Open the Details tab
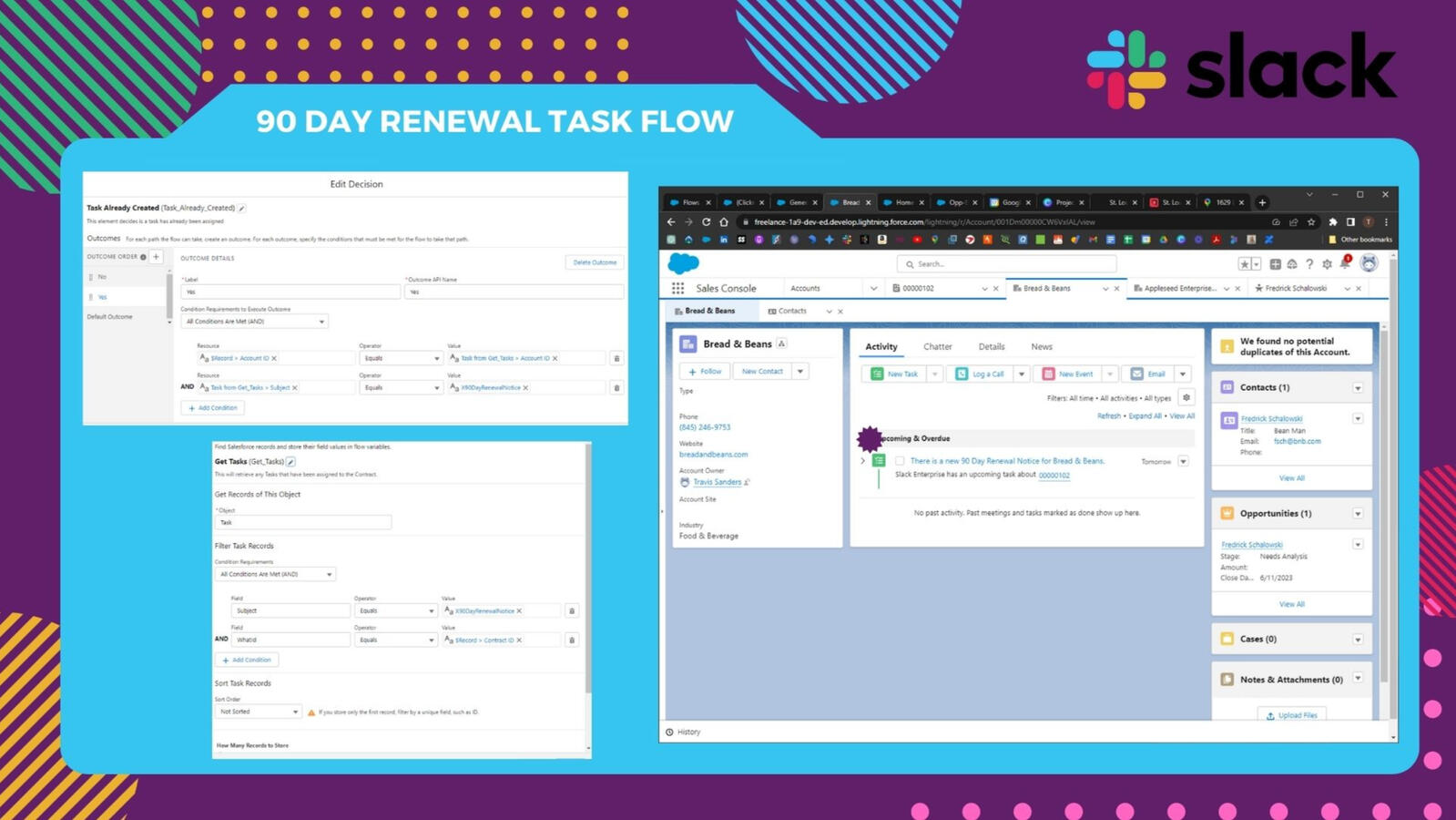The height and width of the screenshot is (820, 1456). coord(991,346)
